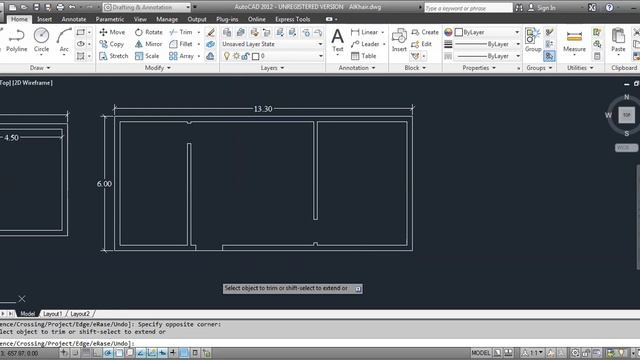The image size is (640, 360).
Task: Click the Undo arrow in quick access toolbar
Action: pyautogui.click(x=72, y=7)
